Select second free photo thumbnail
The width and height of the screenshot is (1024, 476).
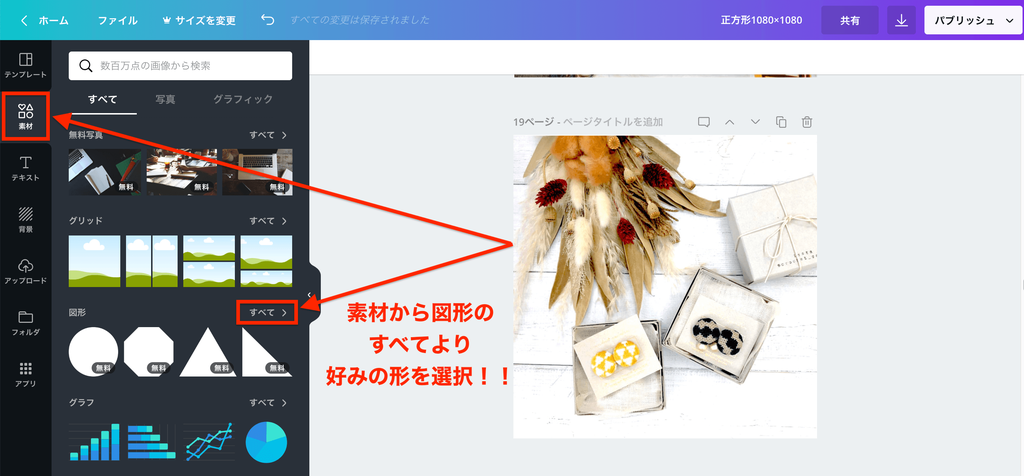coord(182,172)
